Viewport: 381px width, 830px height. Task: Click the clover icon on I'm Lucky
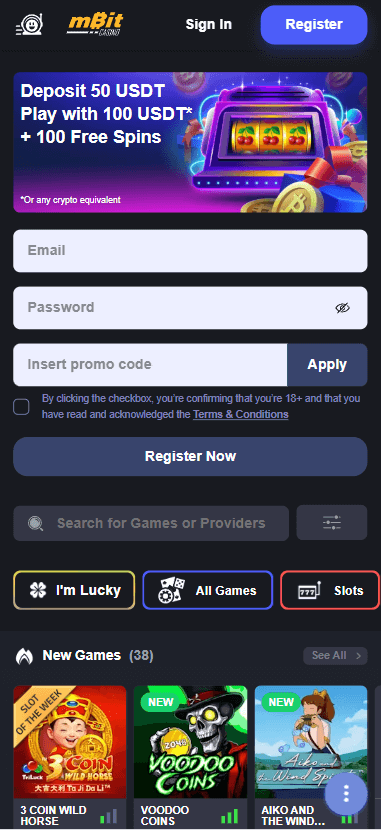[38, 590]
